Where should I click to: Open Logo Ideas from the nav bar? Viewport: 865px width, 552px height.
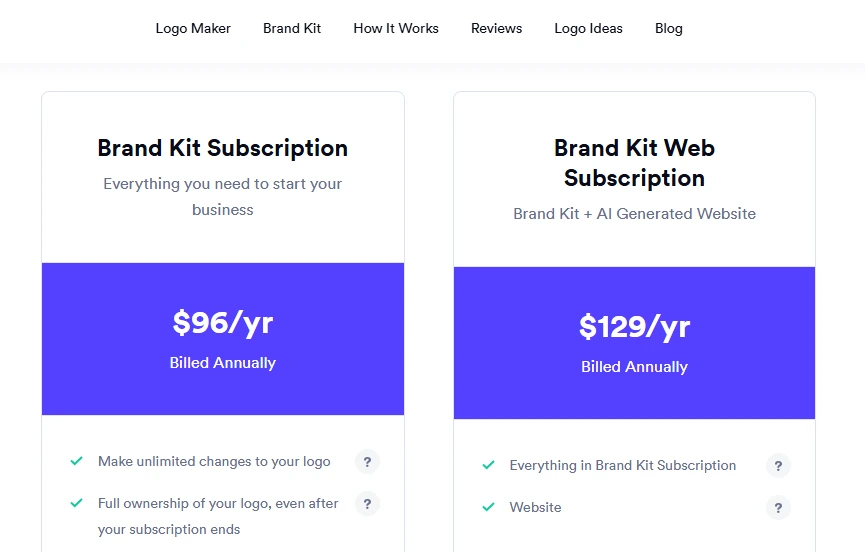click(x=588, y=28)
